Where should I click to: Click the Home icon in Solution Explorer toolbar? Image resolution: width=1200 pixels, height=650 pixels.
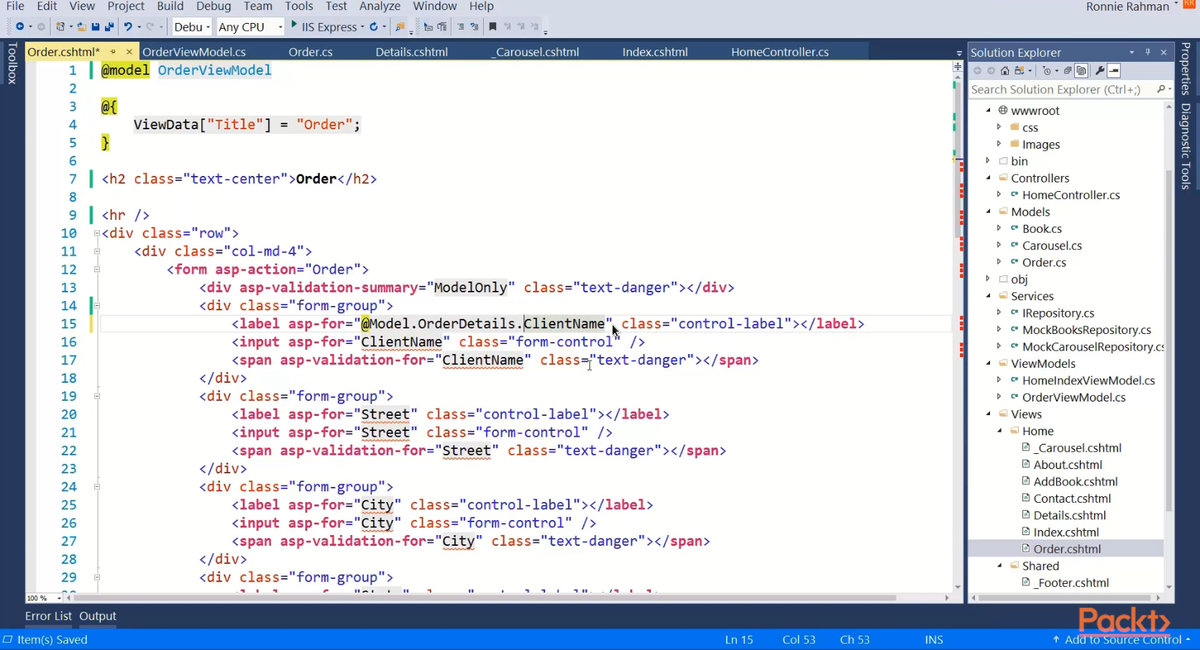(x=1005, y=71)
